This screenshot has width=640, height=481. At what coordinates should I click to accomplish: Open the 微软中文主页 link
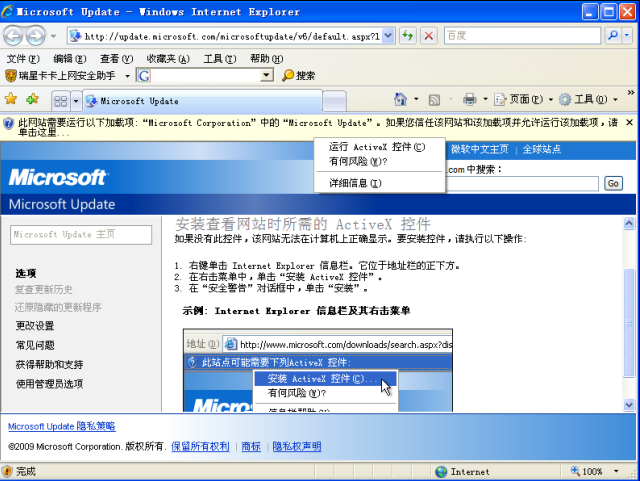click(480, 149)
